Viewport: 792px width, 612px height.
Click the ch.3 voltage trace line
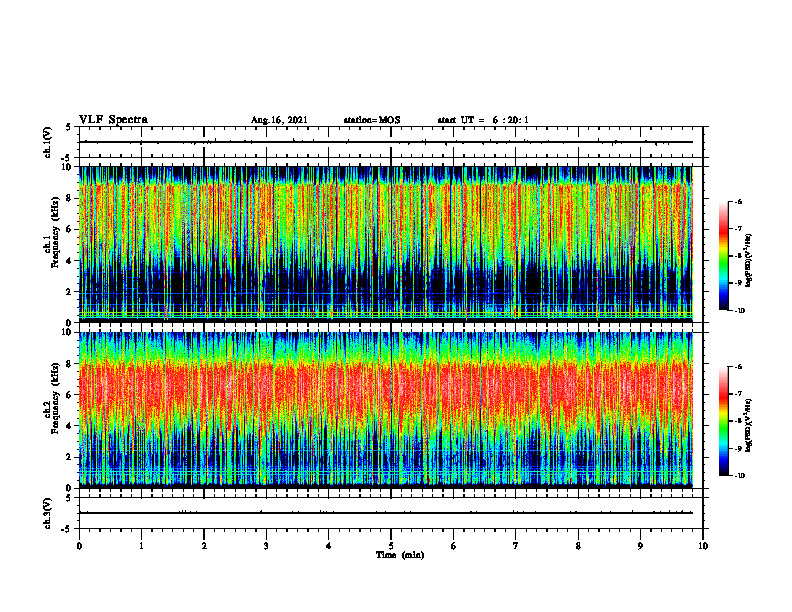pyautogui.click(x=386, y=513)
